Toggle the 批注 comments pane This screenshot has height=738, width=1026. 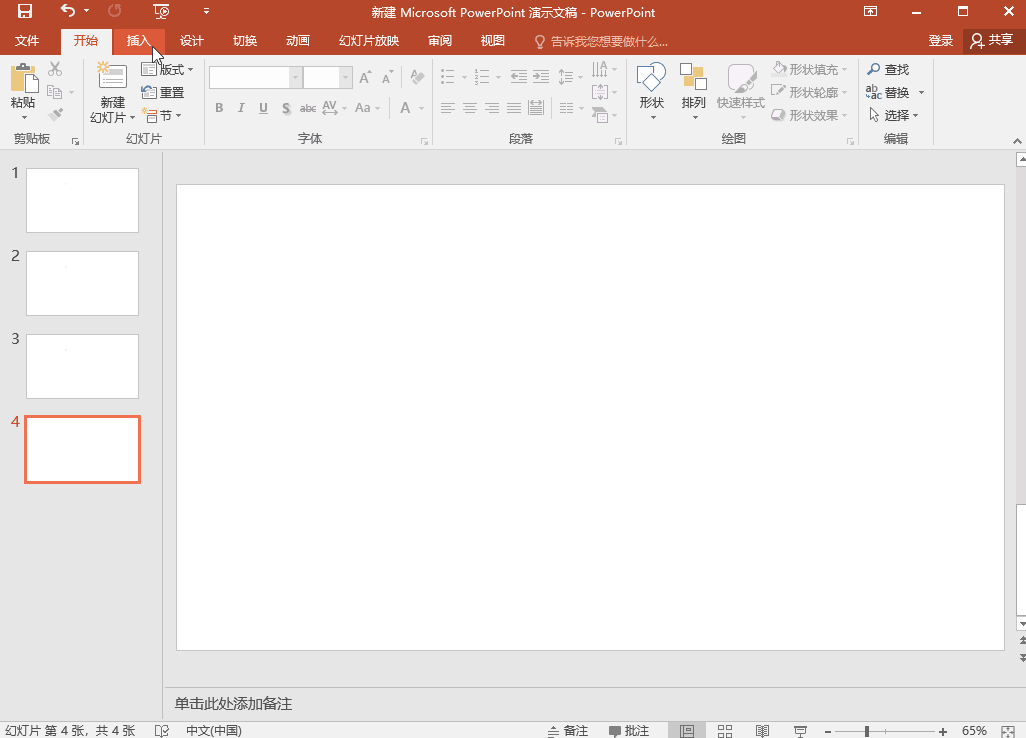pyautogui.click(x=629, y=731)
